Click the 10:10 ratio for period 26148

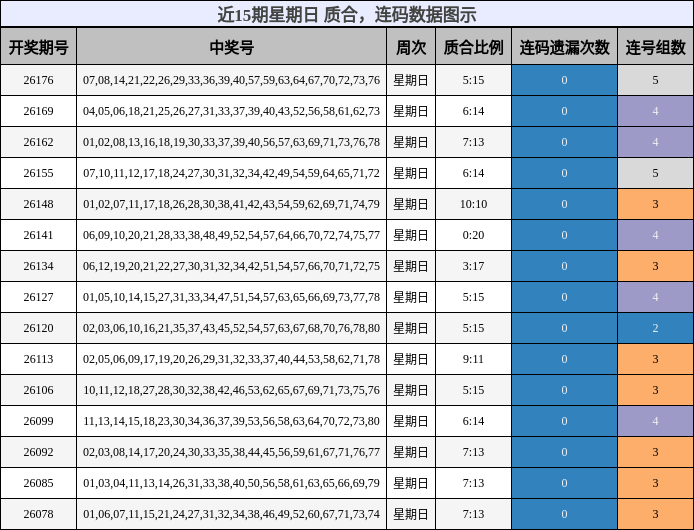pyautogui.click(x=474, y=204)
